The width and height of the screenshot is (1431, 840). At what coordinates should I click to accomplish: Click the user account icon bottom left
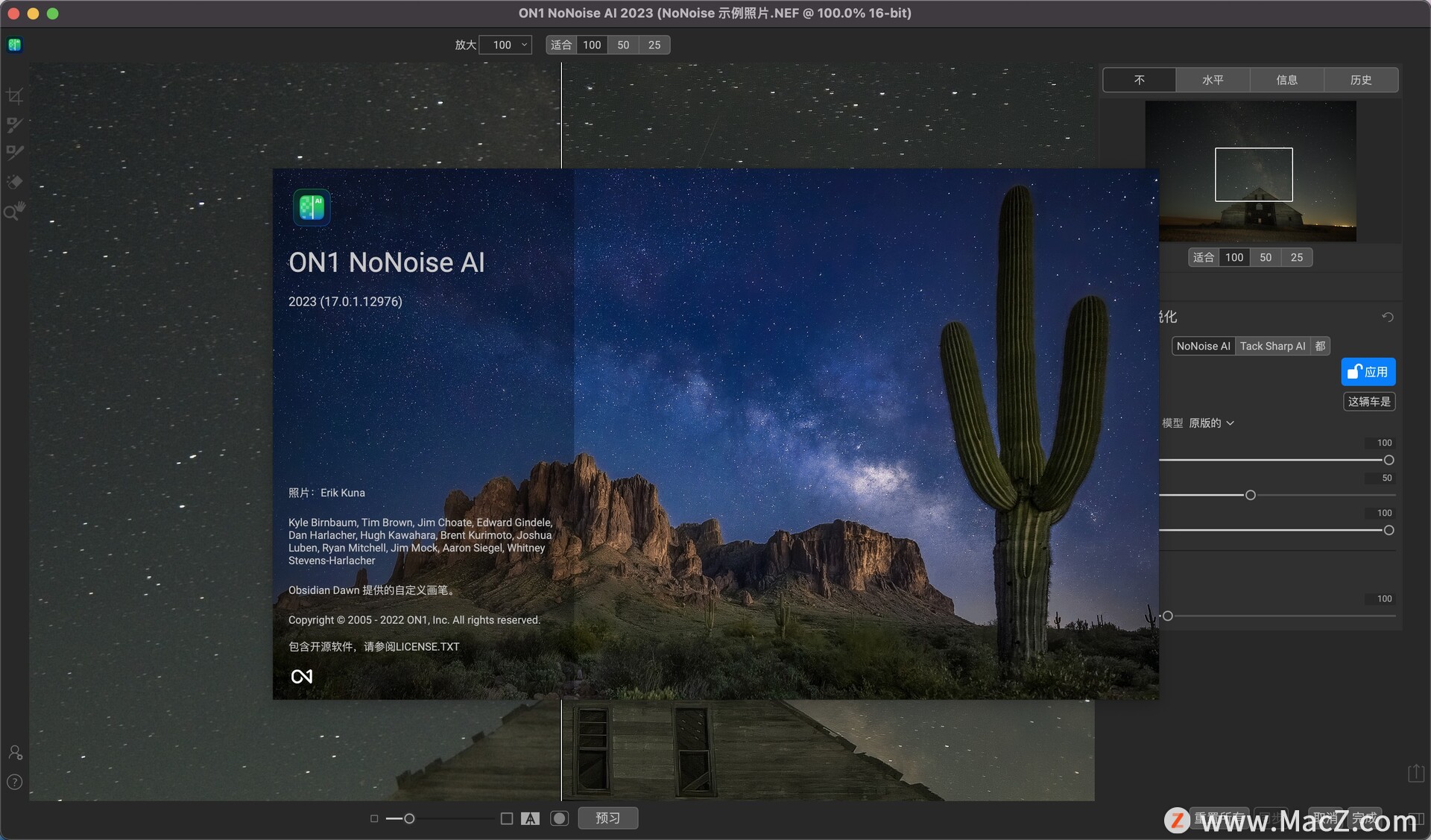pyautogui.click(x=14, y=753)
